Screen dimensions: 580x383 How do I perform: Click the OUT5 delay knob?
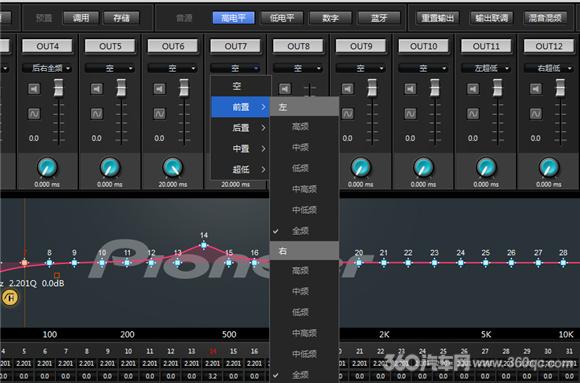coord(110,167)
